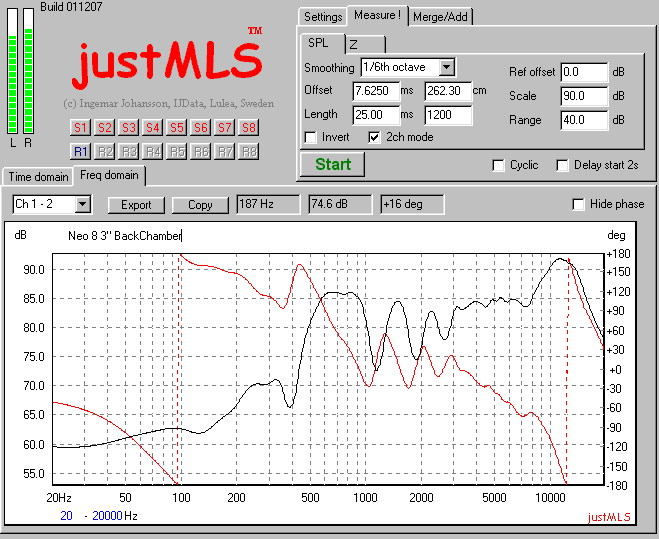The image size is (659, 539).
Task: Select memory slot S1
Action: pyautogui.click(x=80, y=127)
